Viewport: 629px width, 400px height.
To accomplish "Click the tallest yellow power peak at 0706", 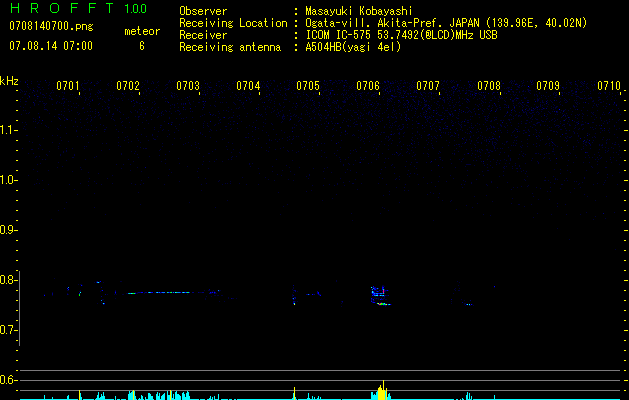I will point(383,390).
